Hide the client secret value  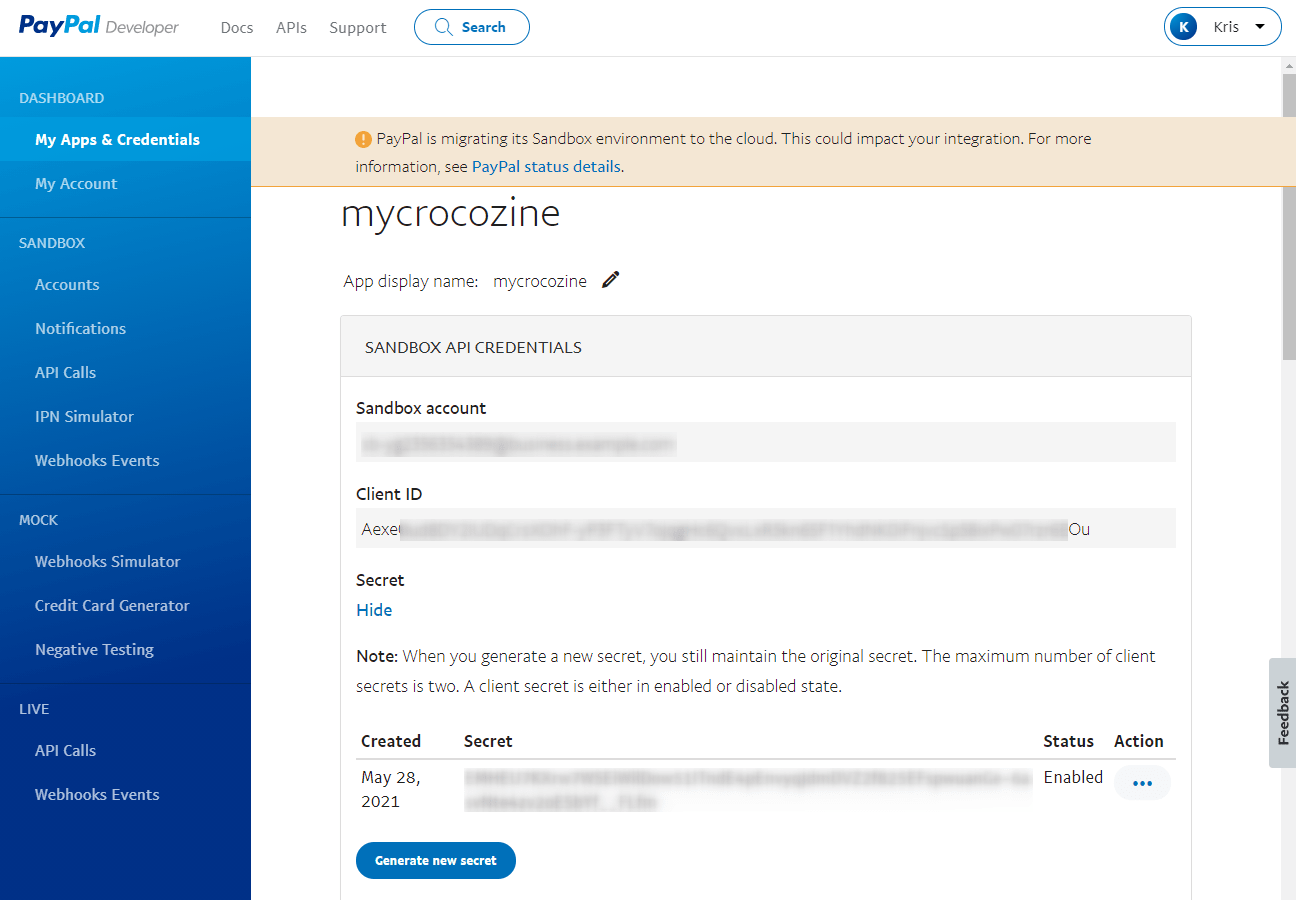[x=374, y=610]
